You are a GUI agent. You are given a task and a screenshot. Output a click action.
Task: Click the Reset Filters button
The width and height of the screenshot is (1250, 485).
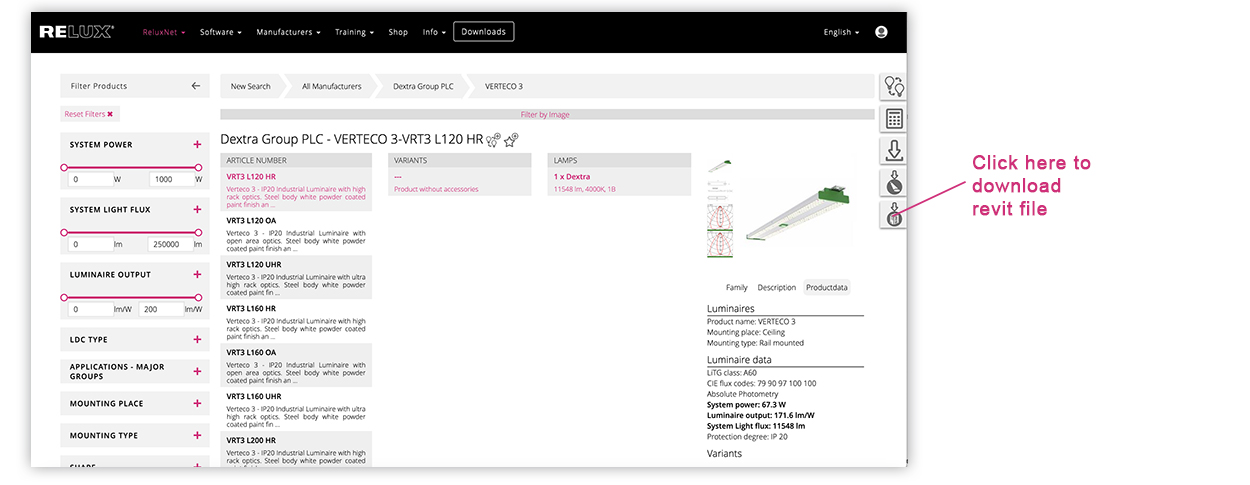coord(89,114)
